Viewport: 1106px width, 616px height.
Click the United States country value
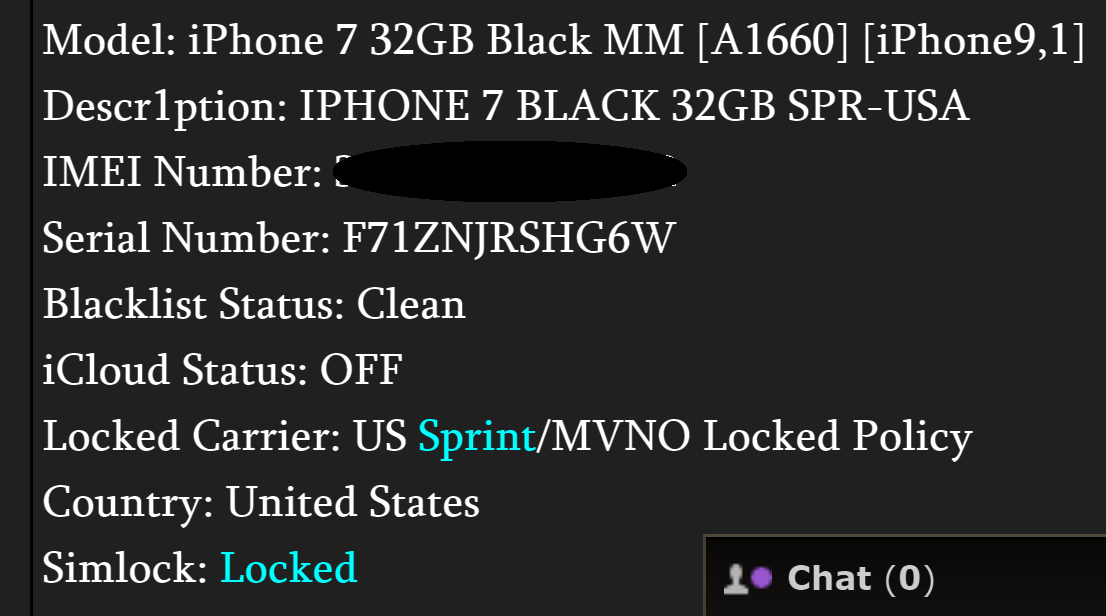[x=353, y=502]
